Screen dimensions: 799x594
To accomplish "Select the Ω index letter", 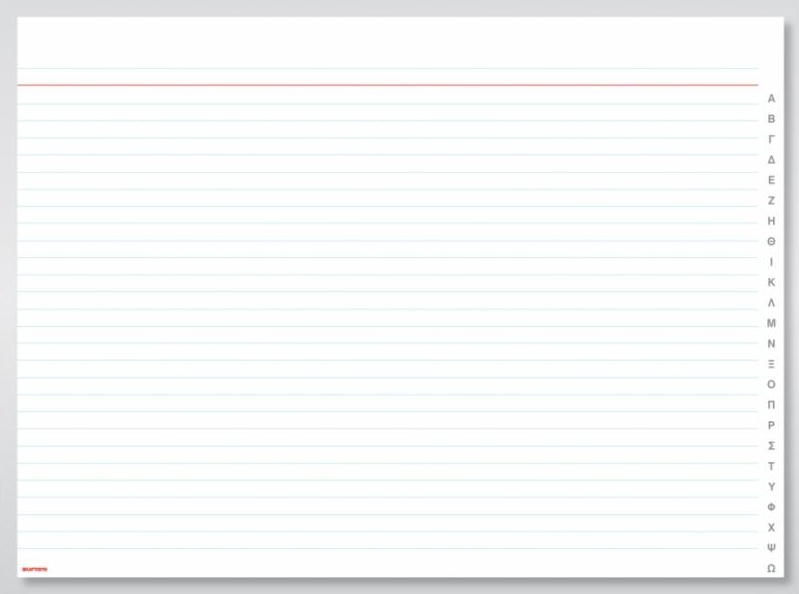I will click(771, 568).
